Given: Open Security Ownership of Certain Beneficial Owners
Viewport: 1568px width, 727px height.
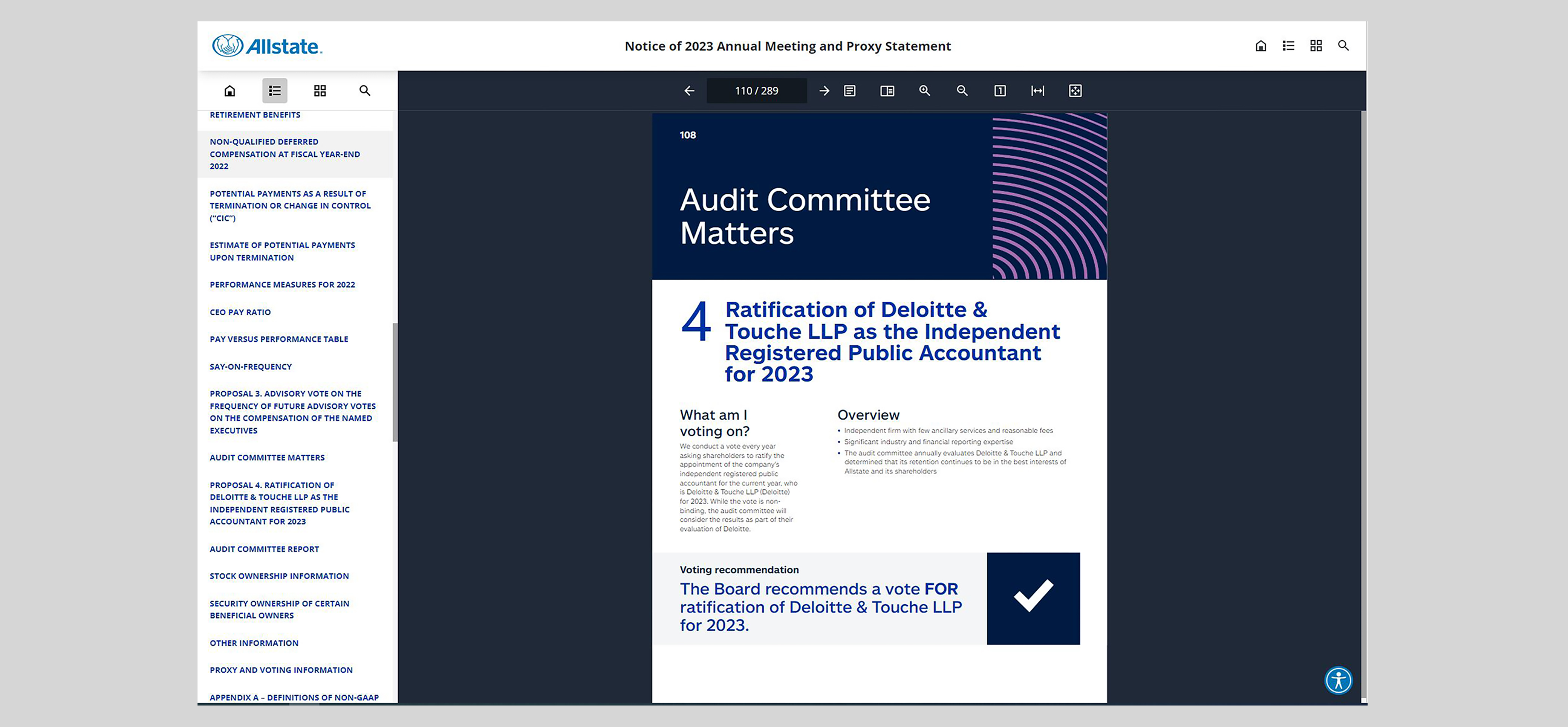Looking at the screenshot, I should tap(279, 609).
